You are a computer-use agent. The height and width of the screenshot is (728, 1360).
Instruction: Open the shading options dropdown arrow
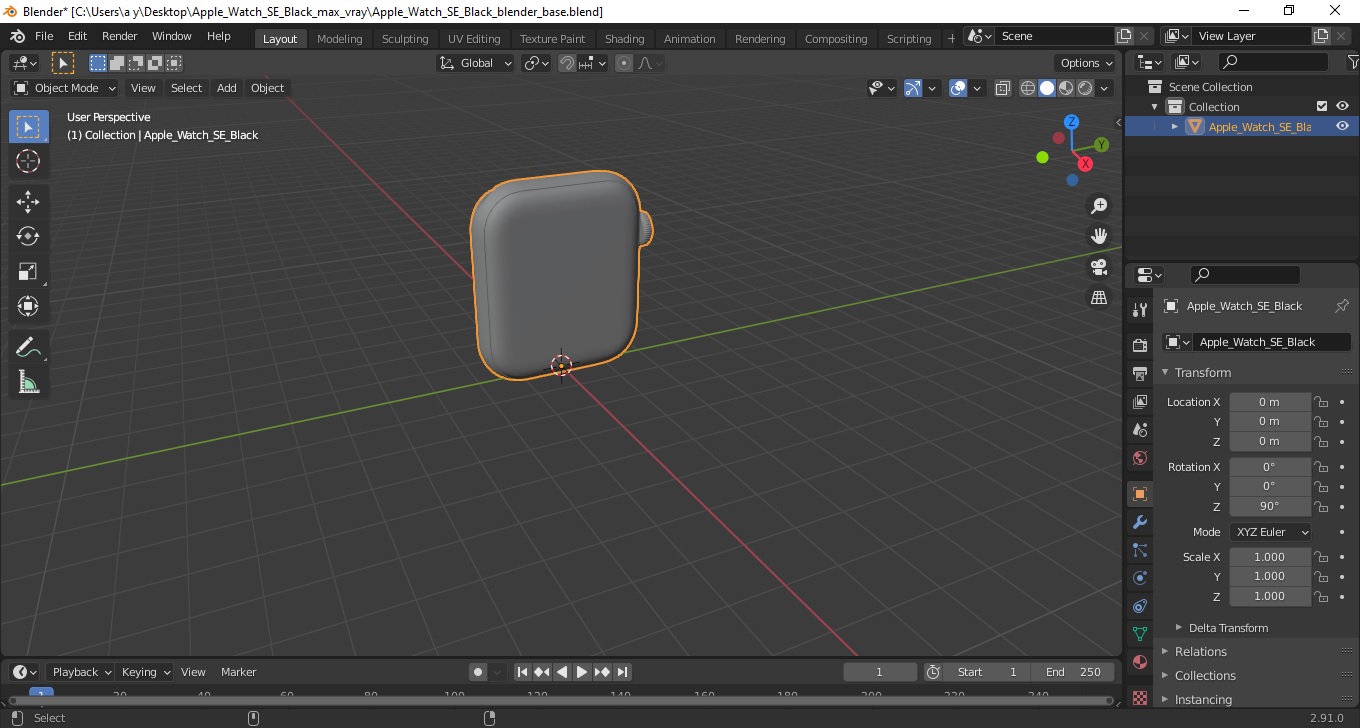[1104, 88]
